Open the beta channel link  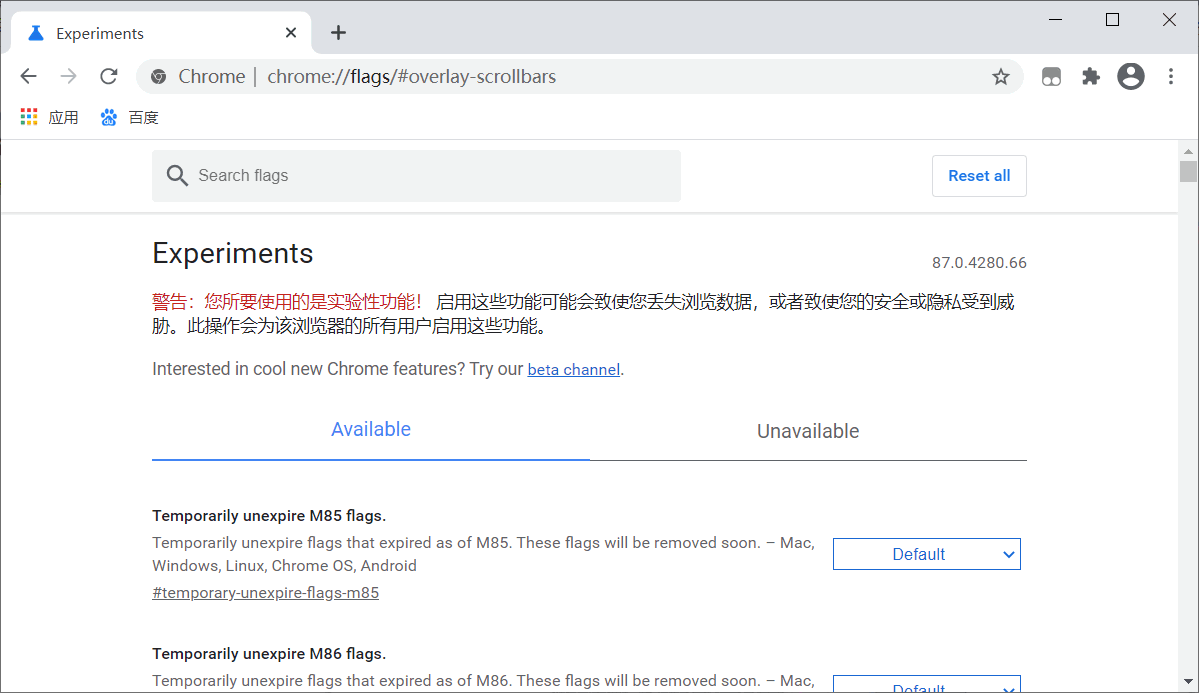573,369
